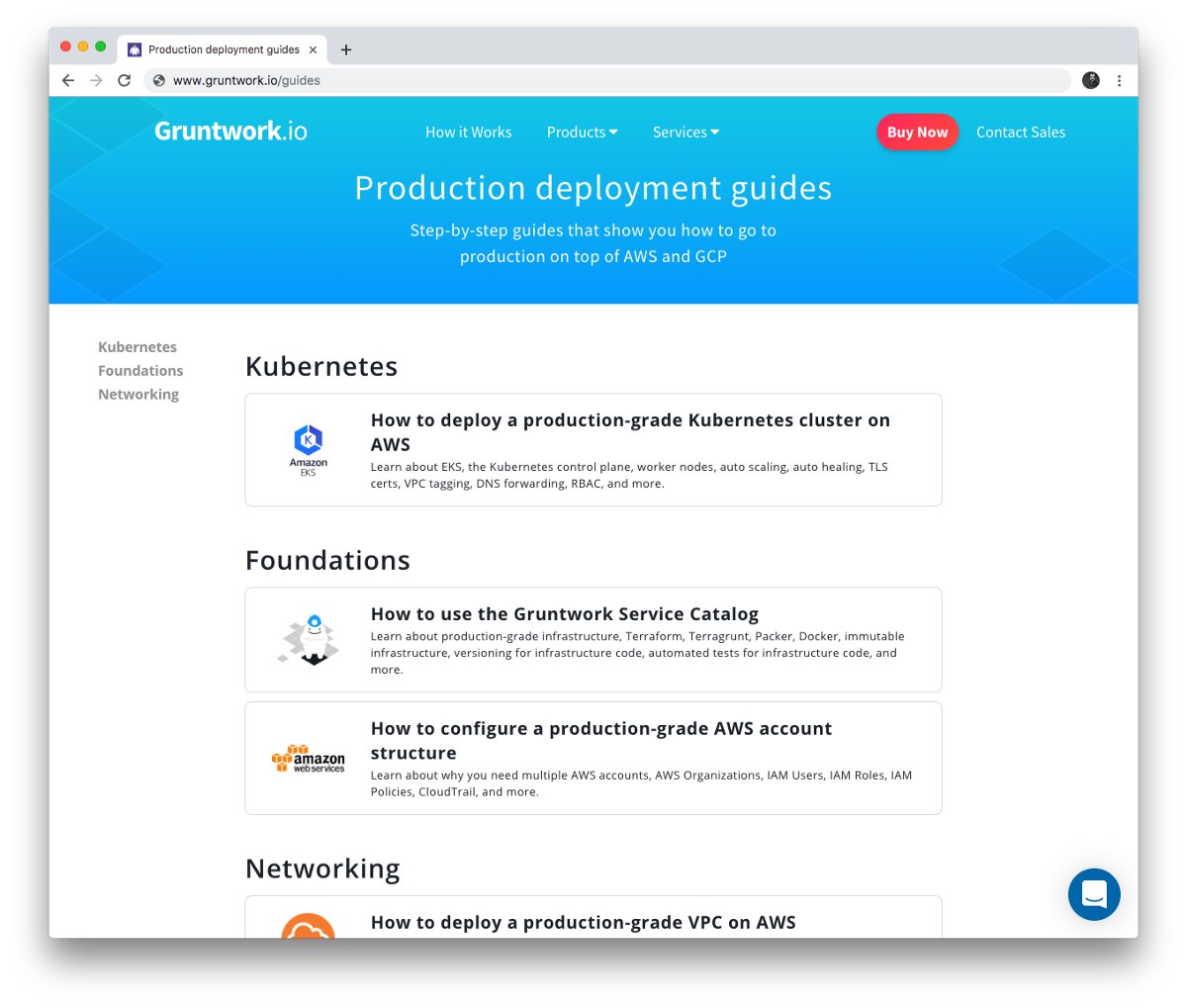Image resolution: width=1187 pixels, height=1008 pixels.
Task: Click the 'Learn about why you need multiple AWS accounts' text
Action: coord(641,783)
